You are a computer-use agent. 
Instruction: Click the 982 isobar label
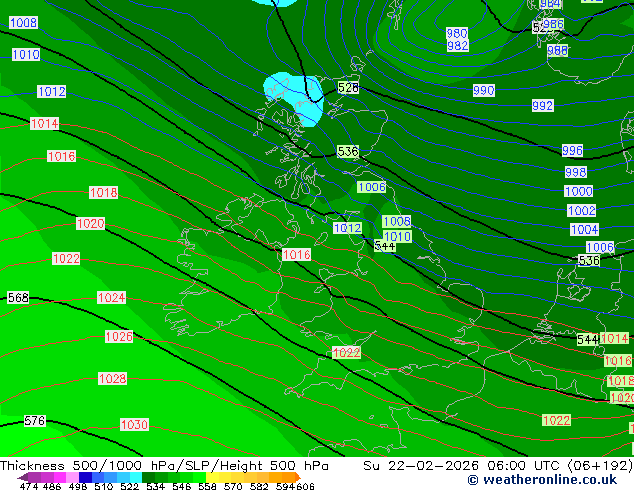point(458,46)
